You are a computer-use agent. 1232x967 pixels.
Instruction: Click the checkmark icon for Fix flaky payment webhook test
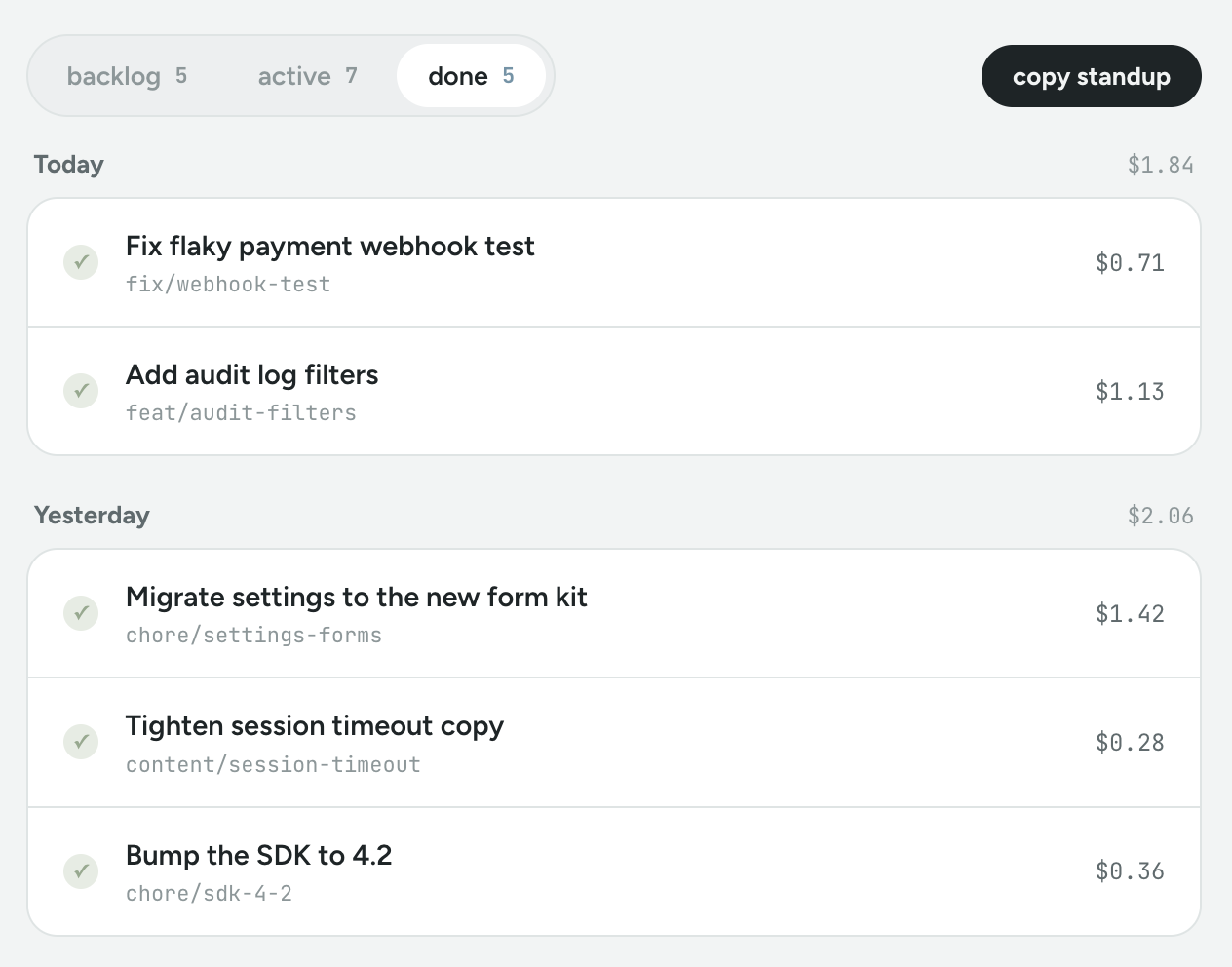(x=81, y=262)
